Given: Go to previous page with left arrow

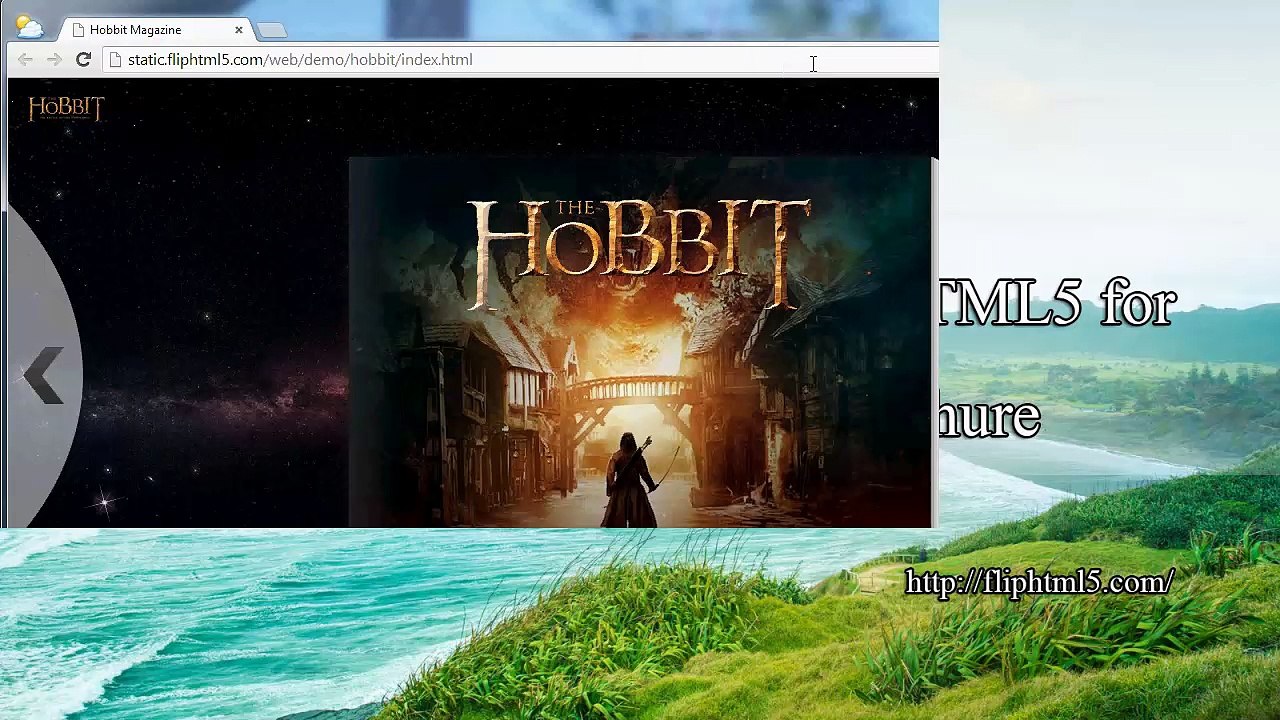Looking at the screenshot, I should pyautogui.click(x=42, y=376).
